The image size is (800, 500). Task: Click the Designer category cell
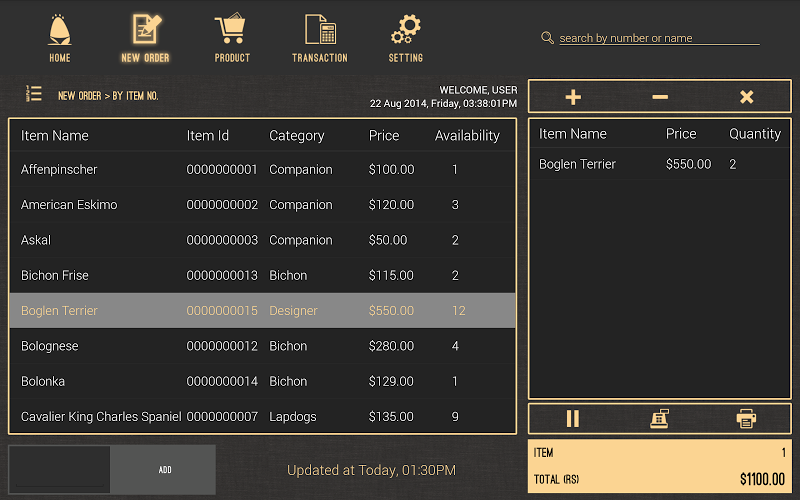(293, 310)
